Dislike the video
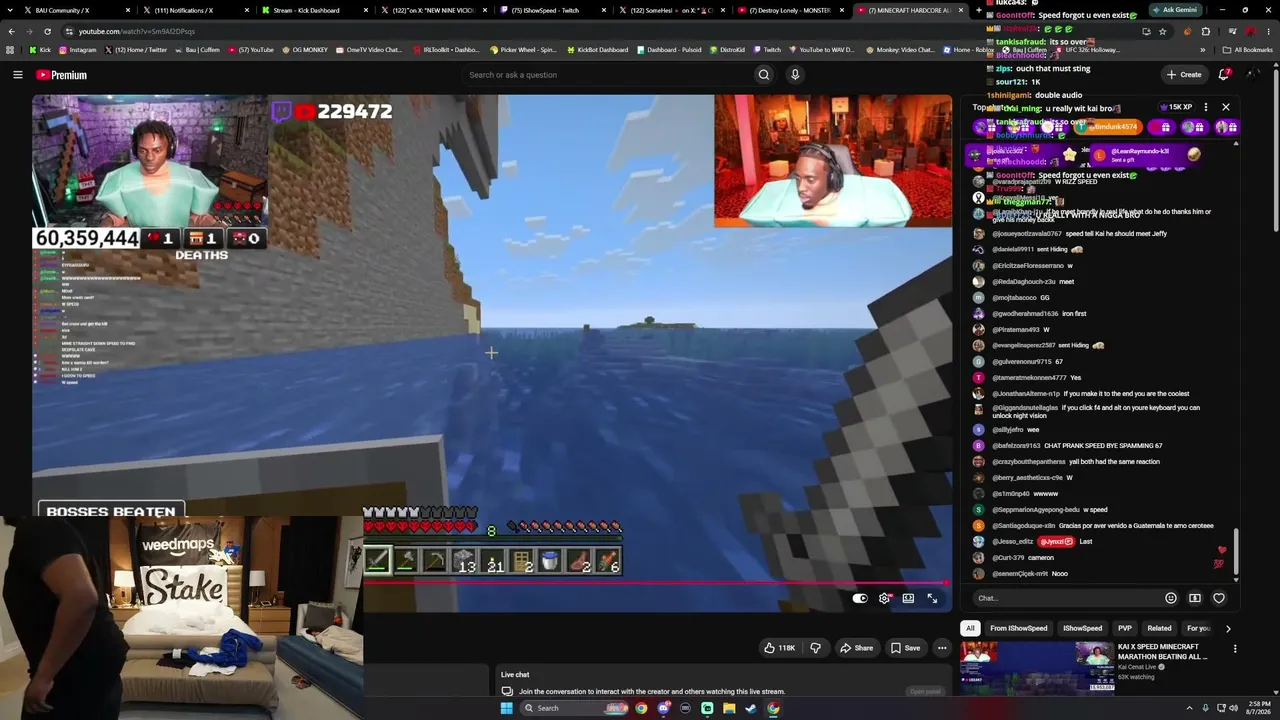 [x=815, y=648]
